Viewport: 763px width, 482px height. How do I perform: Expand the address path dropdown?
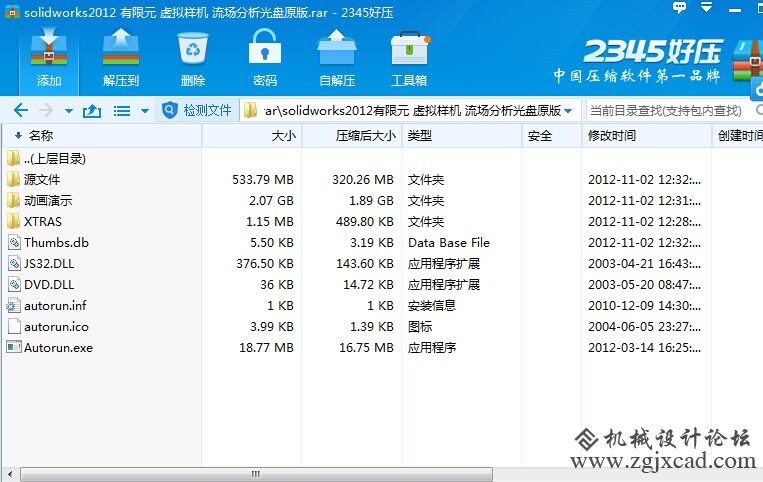(x=568, y=111)
